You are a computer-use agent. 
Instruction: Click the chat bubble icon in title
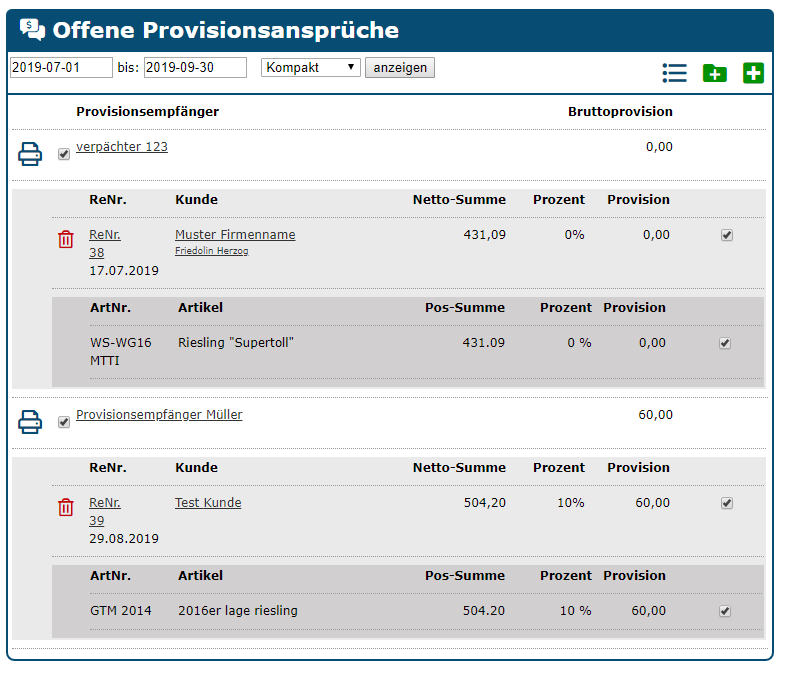[32, 30]
